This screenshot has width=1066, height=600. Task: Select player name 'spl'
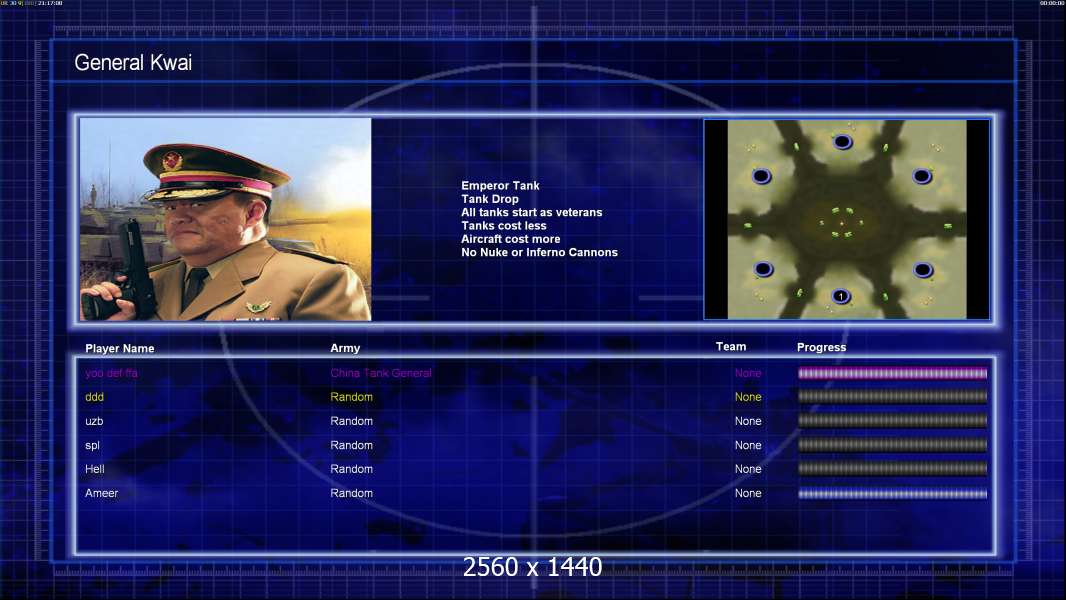coord(92,446)
